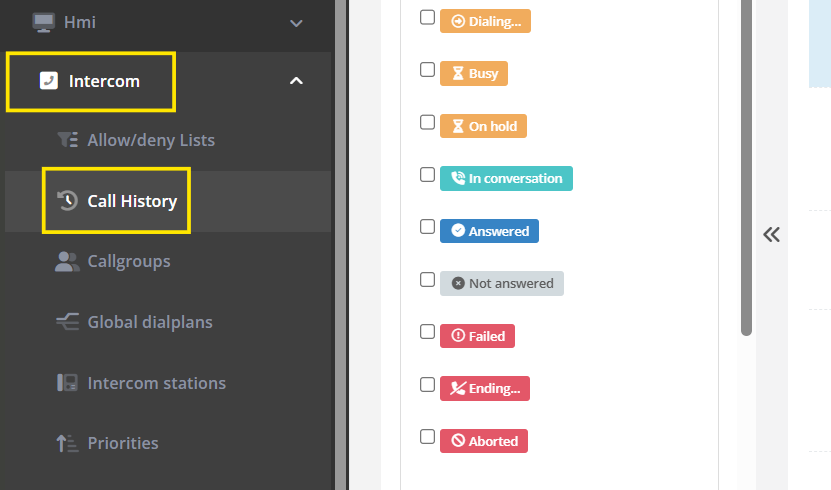Click the Intercom phone icon
Viewport: 831px width, 490px height.
[x=48, y=81]
